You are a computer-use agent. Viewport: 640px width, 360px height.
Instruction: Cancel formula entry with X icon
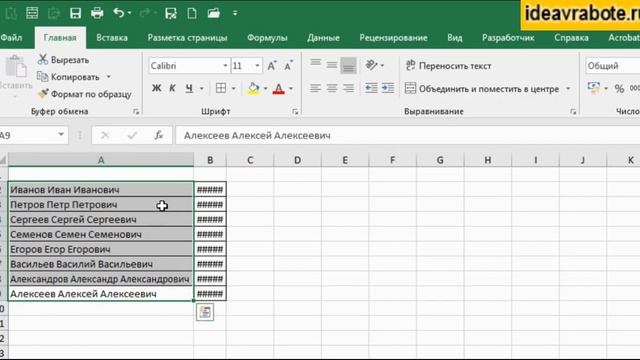point(105,135)
